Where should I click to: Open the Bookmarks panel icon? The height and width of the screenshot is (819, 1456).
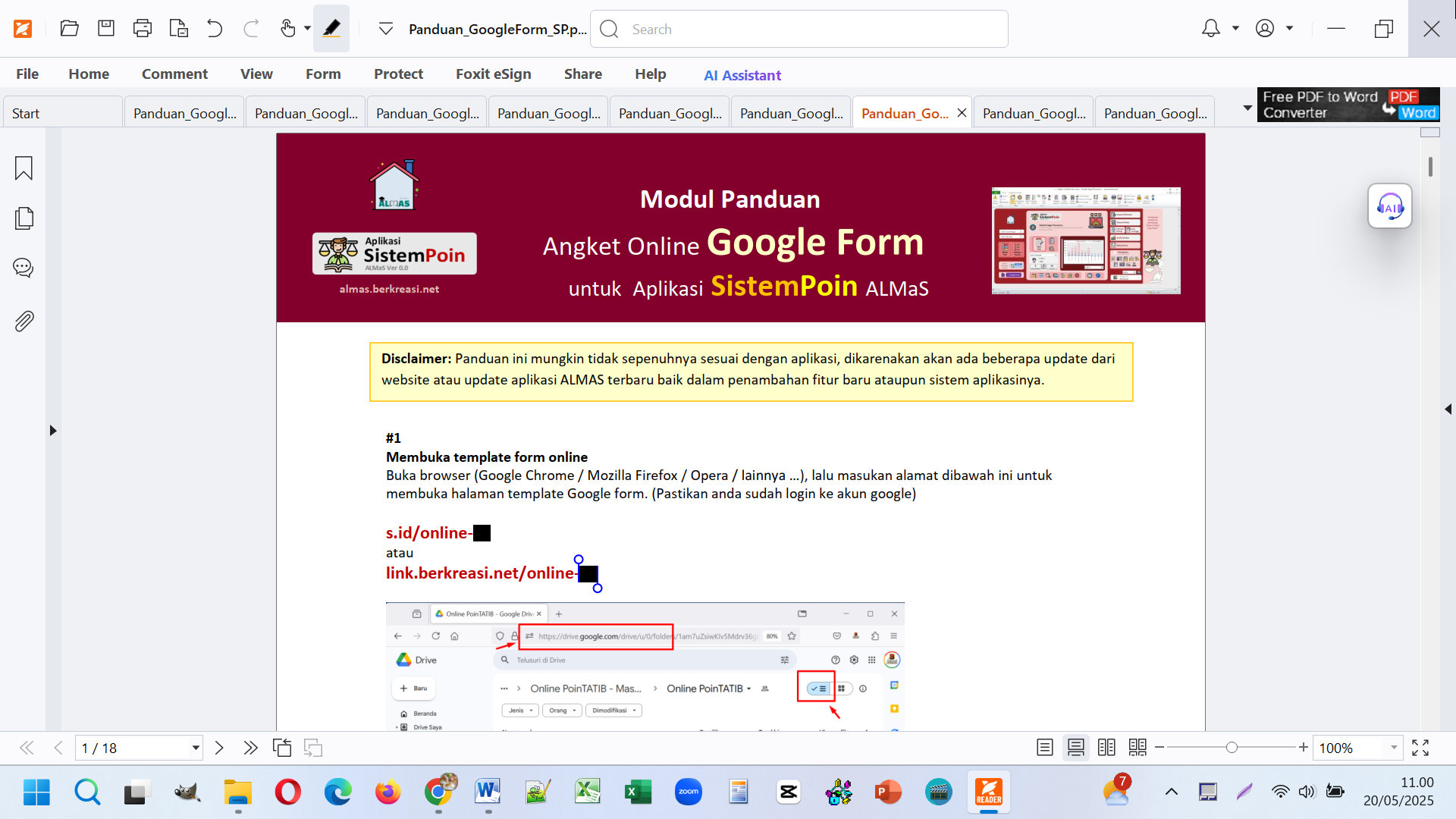24,168
